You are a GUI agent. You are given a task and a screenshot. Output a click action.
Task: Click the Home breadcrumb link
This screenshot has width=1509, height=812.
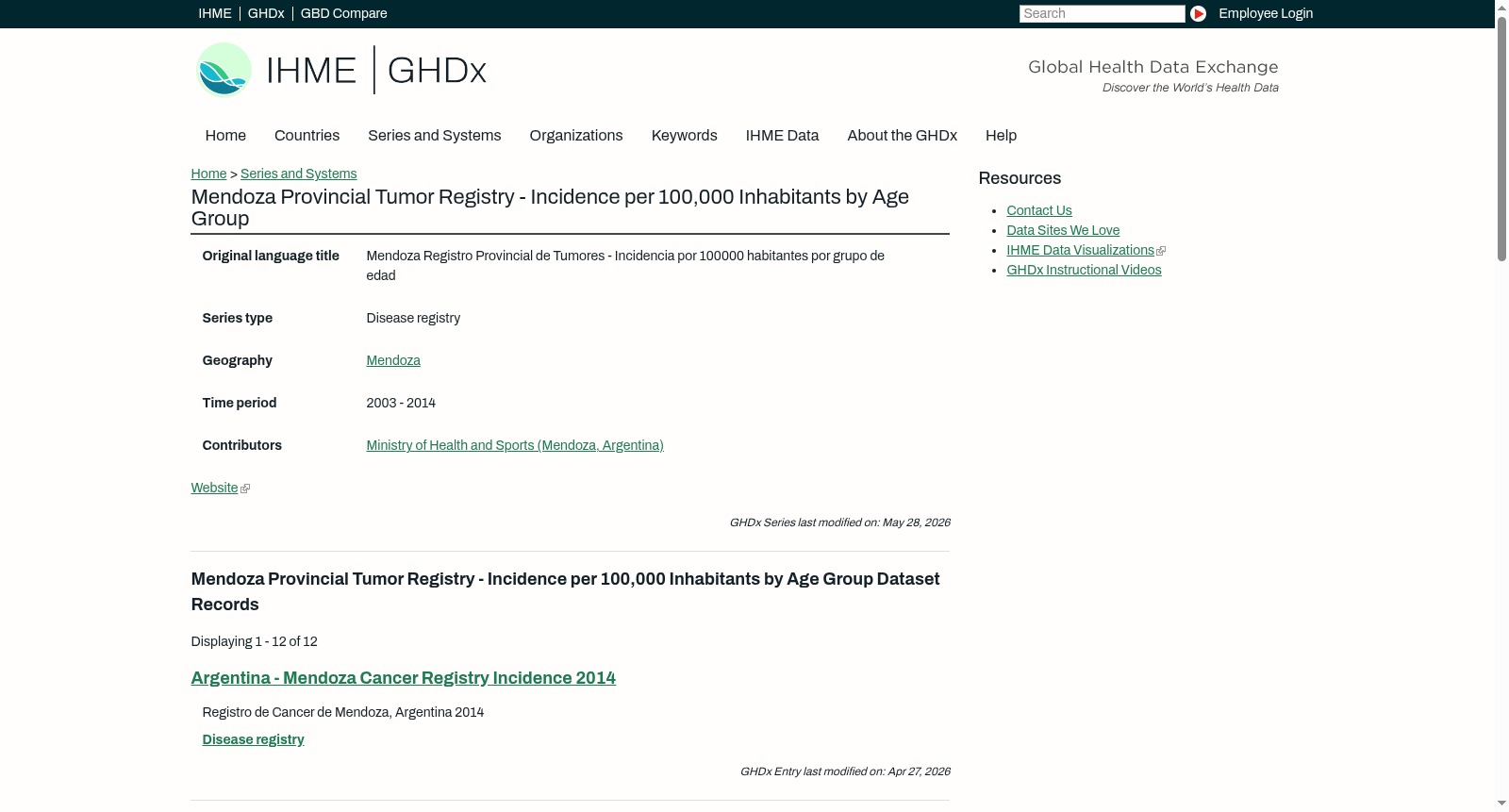click(208, 174)
